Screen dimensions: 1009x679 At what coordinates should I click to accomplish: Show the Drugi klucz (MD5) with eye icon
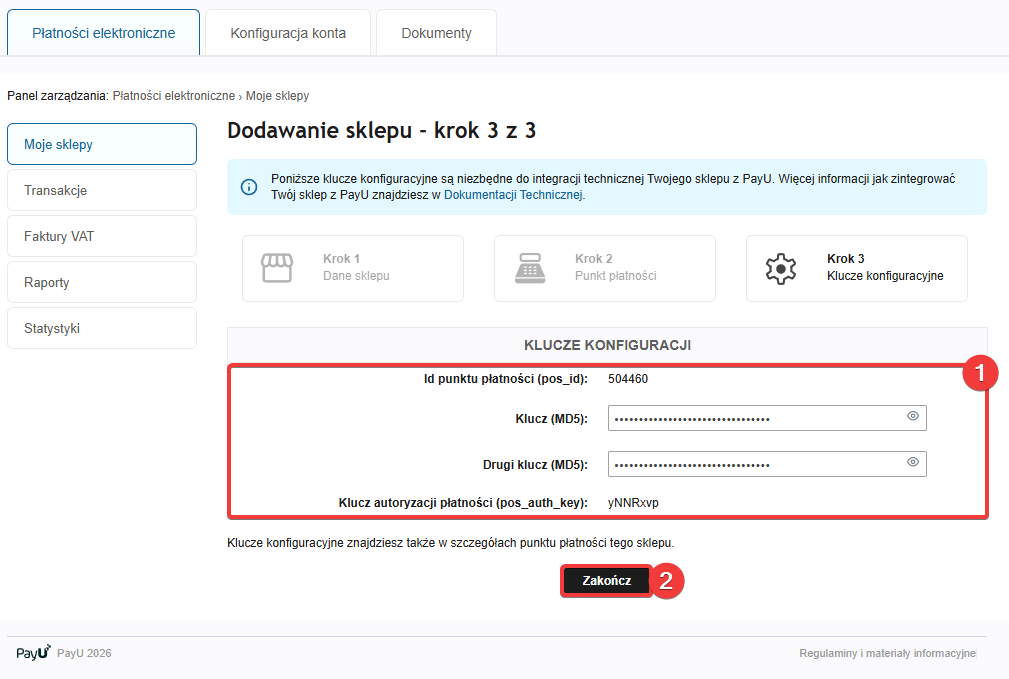(x=912, y=462)
